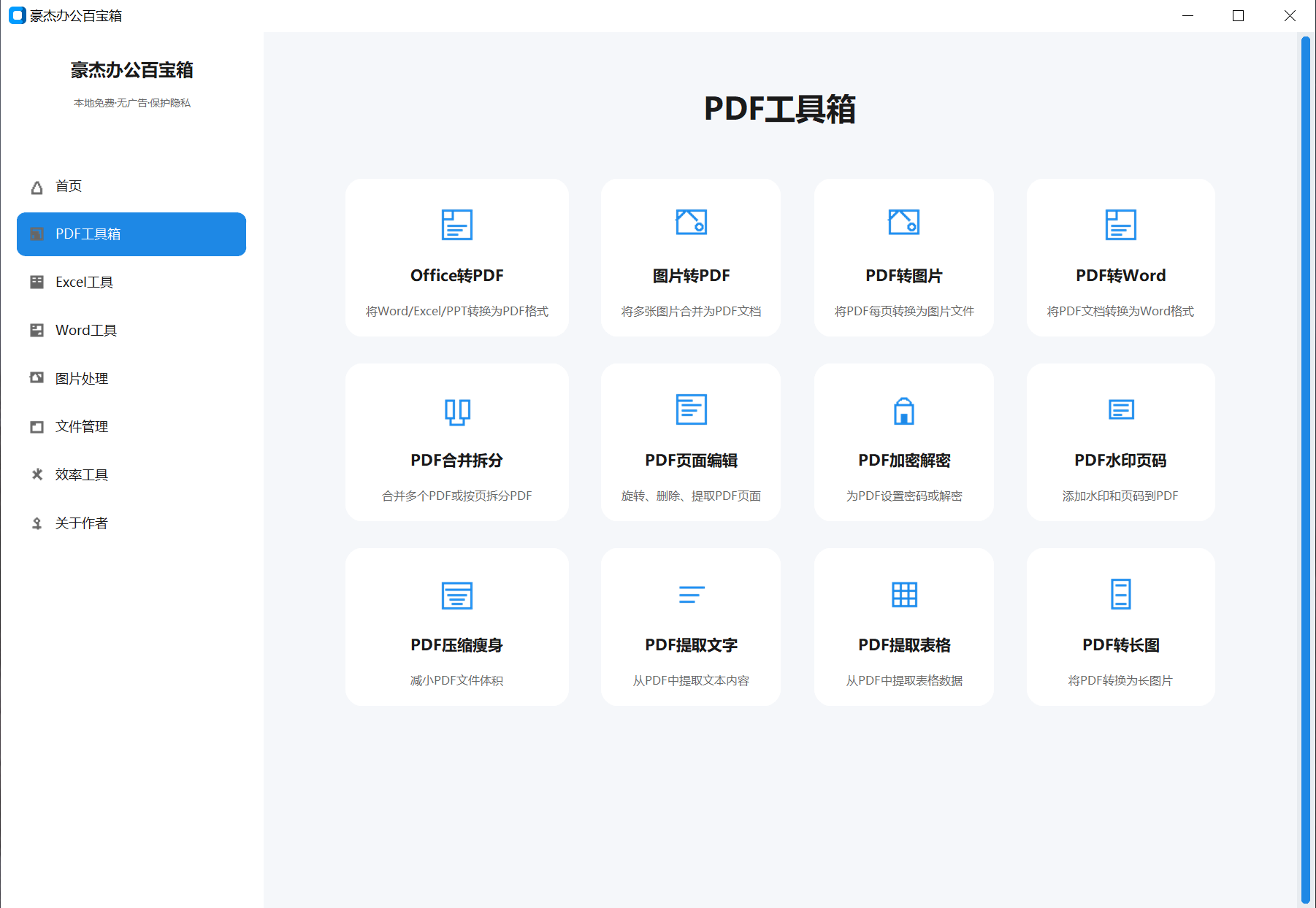This screenshot has height=908, width=1316.
Task: Click the 图片转PDF picture icon
Action: tap(691, 222)
